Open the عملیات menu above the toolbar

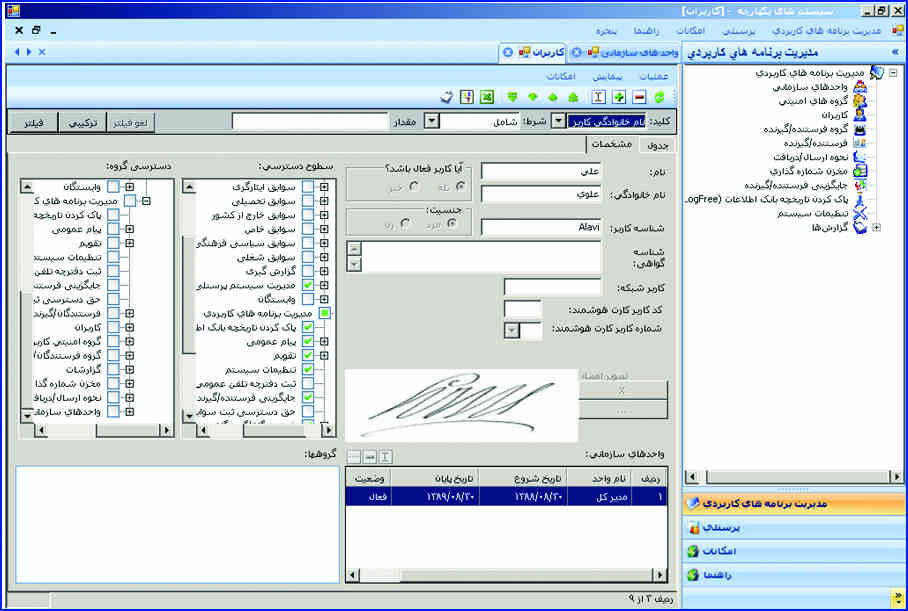pyautogui.click(x=654, y=76)
